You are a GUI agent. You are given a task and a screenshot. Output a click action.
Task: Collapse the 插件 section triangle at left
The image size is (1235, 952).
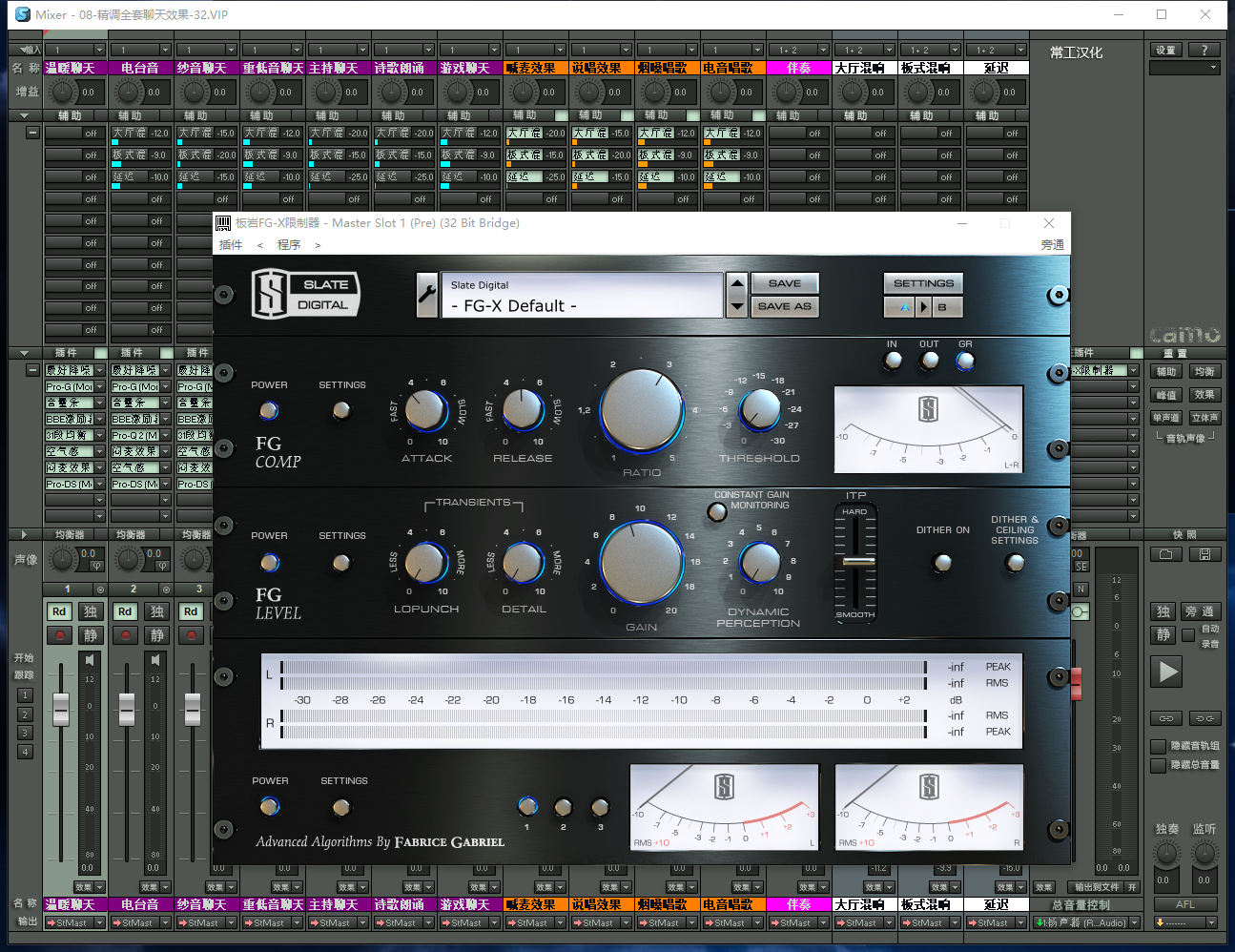(25, 352)
